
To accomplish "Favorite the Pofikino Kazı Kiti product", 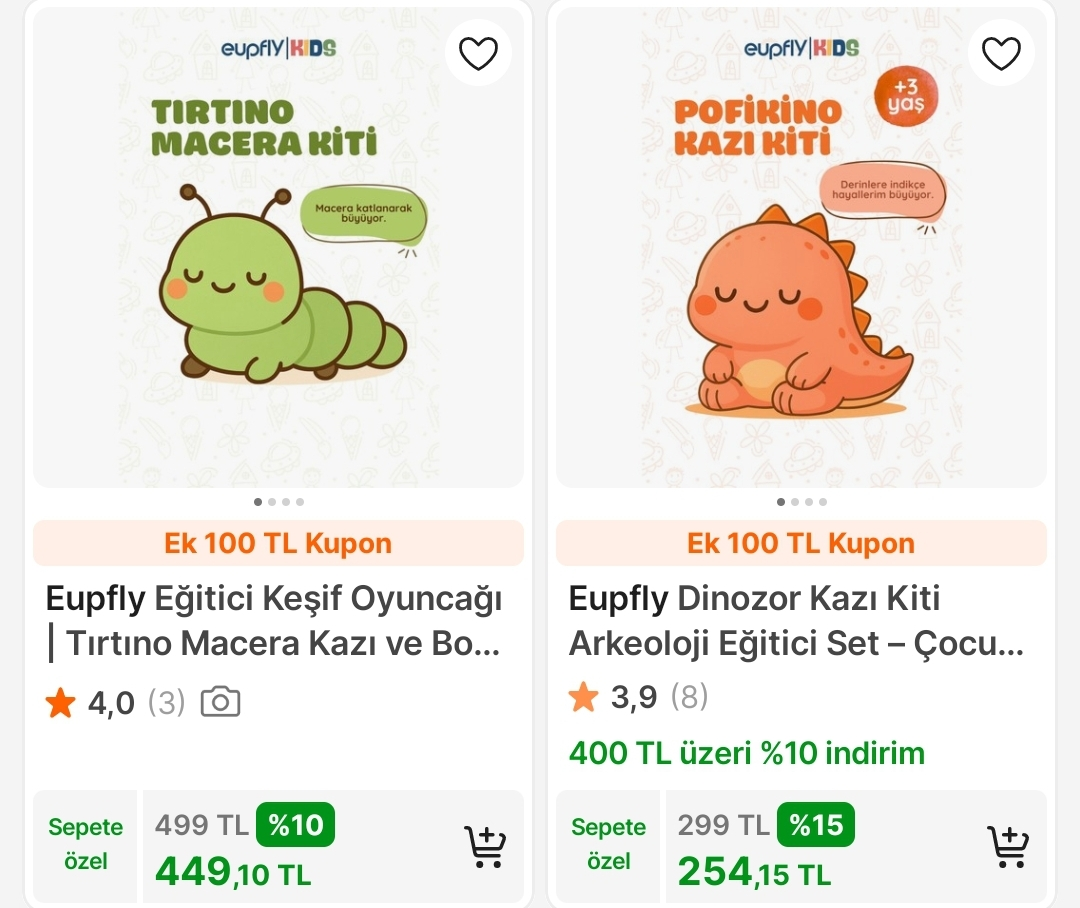I will pos(1001,53).
